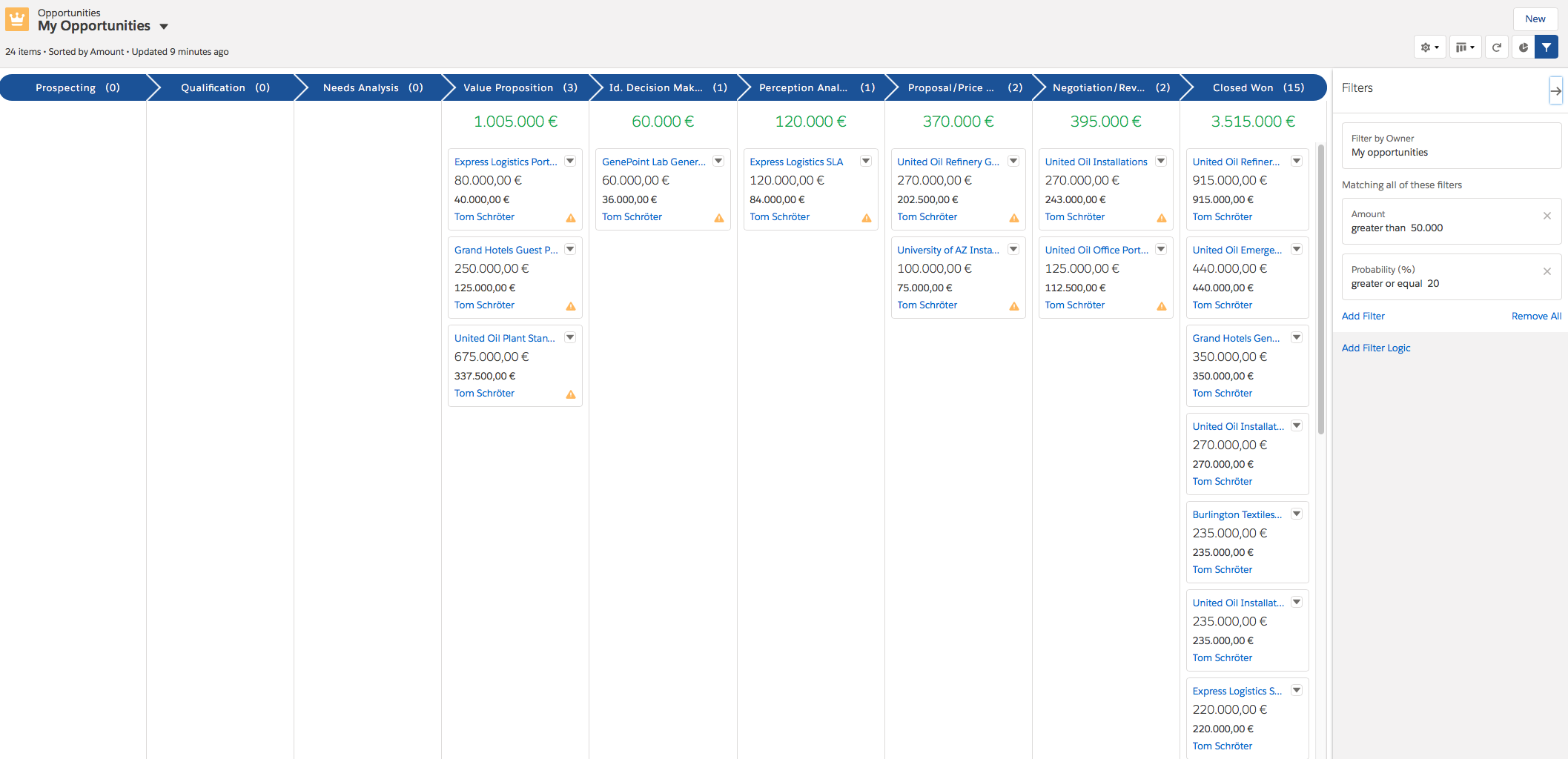Click the Remove All filters link
The image size is (1568, 759).
[1537, 316]
